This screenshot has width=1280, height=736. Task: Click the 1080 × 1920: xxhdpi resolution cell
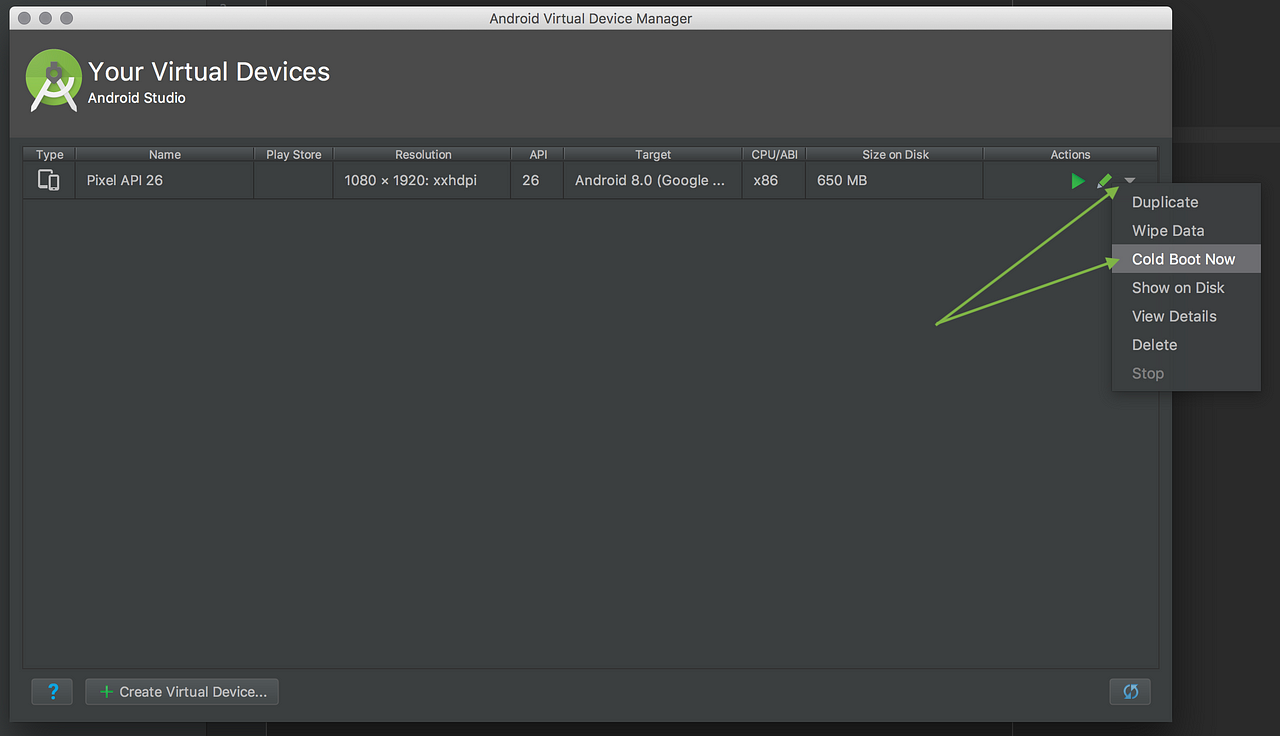pyautogui.click(x=423, y=181)
